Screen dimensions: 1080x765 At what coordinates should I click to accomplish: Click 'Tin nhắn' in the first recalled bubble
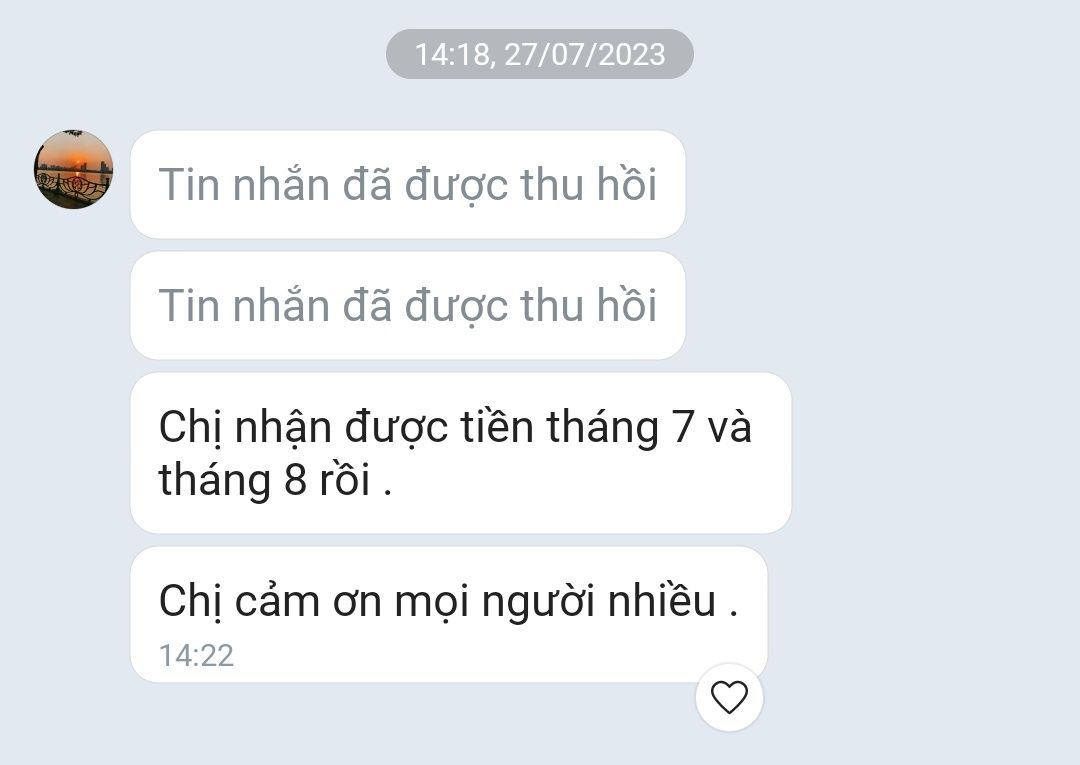(244, 185)
